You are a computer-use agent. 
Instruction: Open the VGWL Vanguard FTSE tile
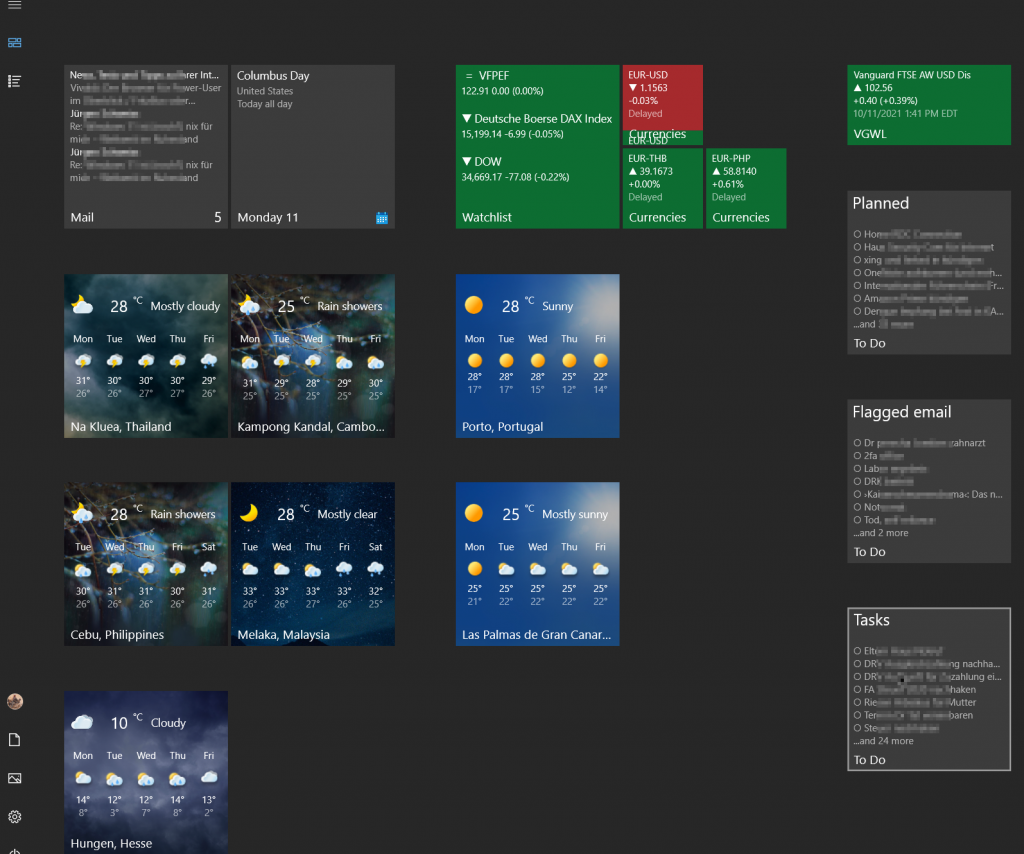928,105
